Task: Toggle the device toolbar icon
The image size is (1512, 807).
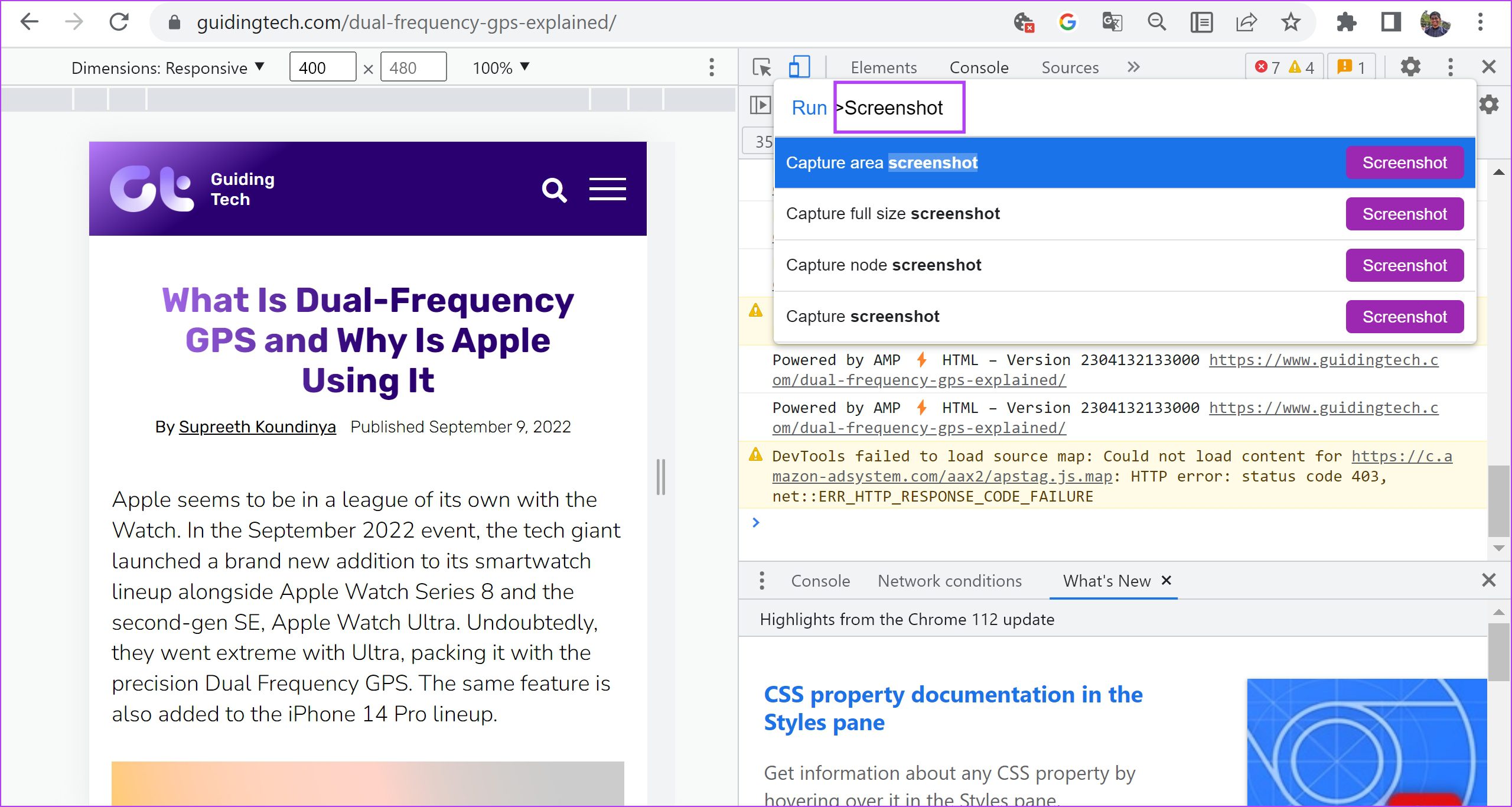Action: tap(799, 67)
